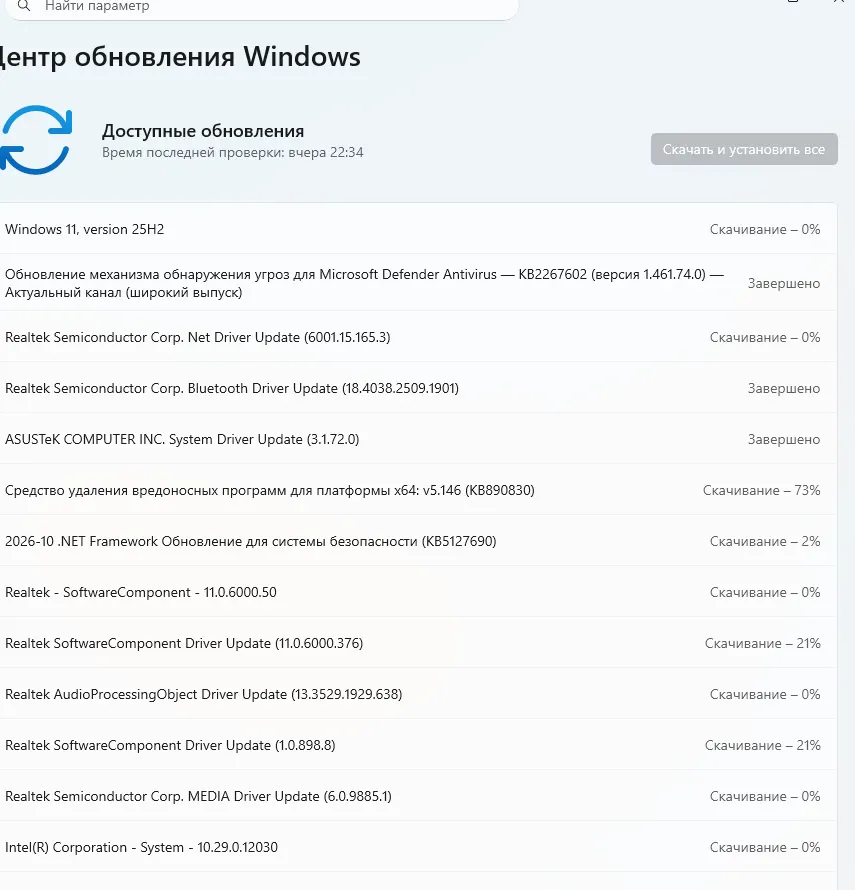Click the "Завершено" status of the Defender update
The image size is (855, 890).
click(783, 283)
